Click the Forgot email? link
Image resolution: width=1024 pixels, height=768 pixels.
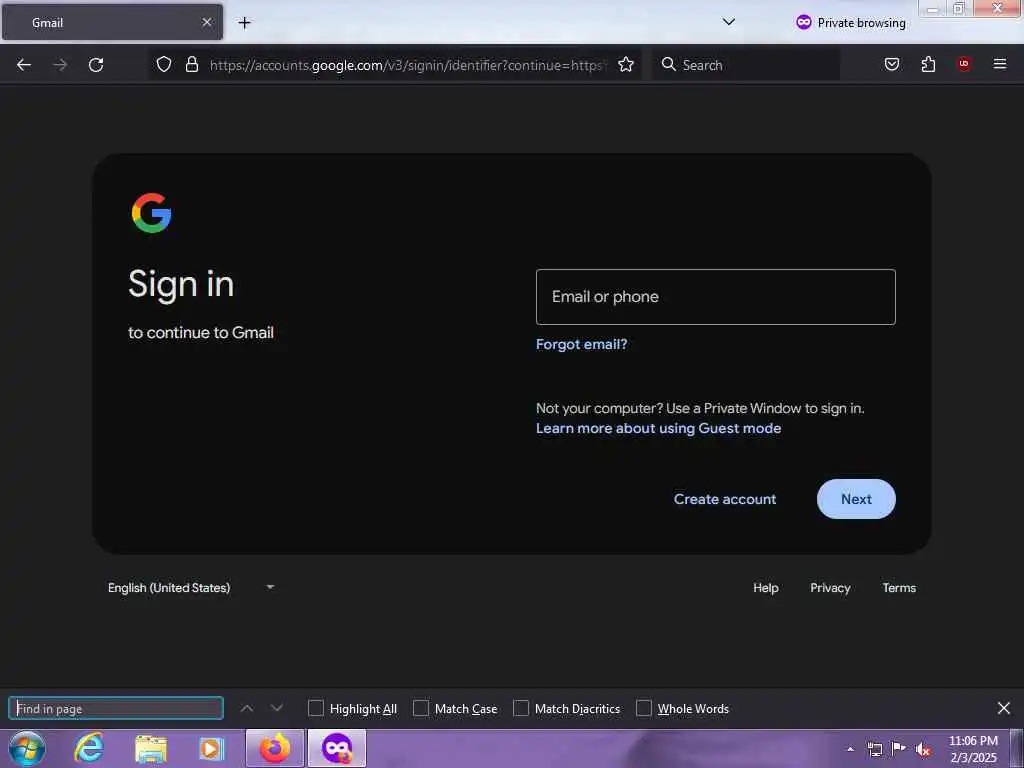pyautogui.click(x=581, y=344)
